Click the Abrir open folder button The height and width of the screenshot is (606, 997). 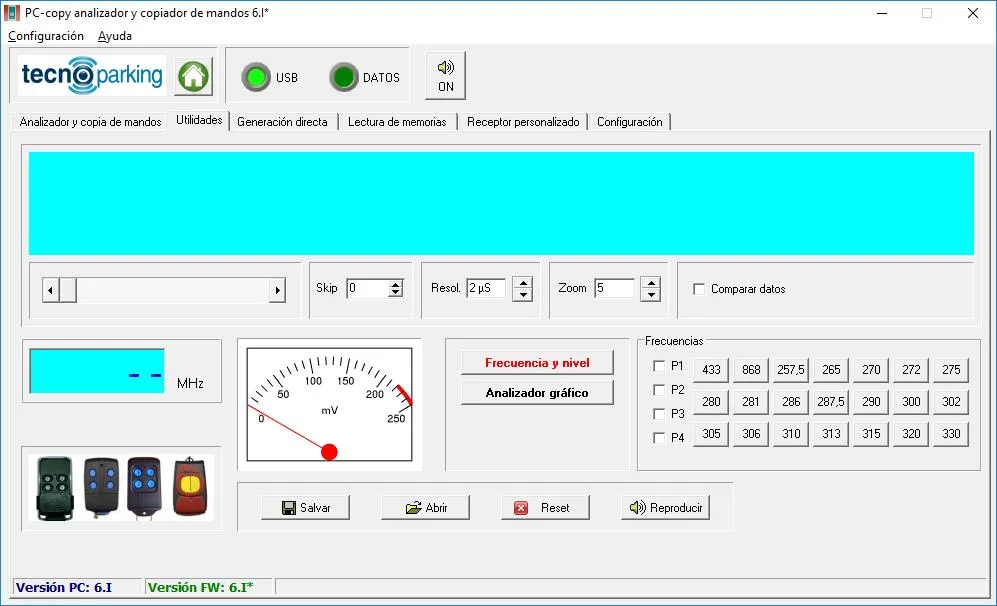coord(425,507)
